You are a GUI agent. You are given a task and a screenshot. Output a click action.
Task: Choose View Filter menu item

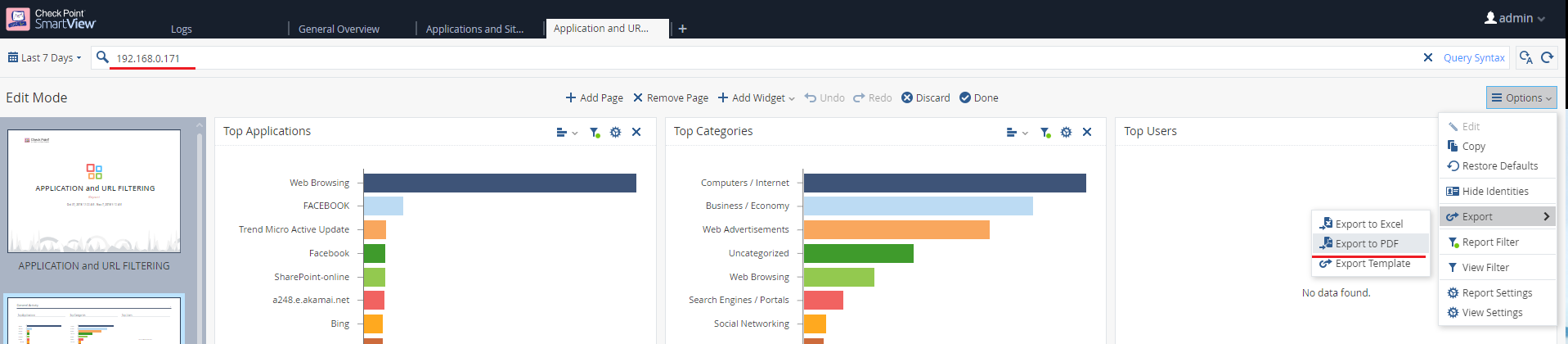tap(1498, 267)
